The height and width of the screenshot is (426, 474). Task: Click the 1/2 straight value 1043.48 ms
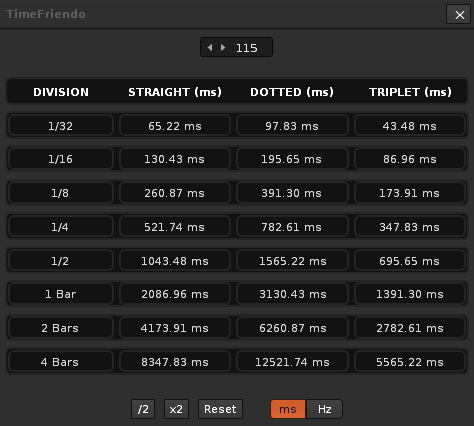[175, 261]
